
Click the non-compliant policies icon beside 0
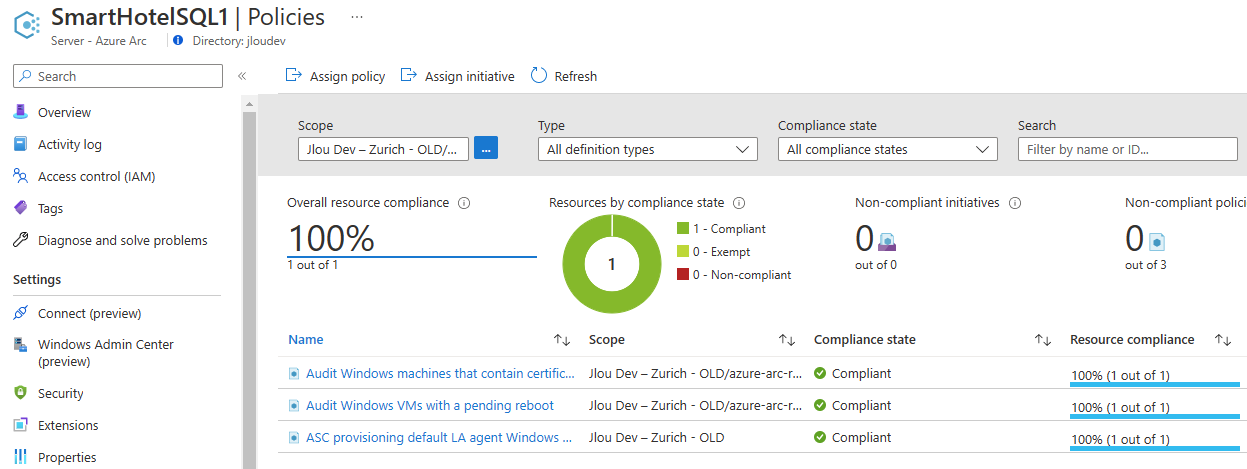click(1157, 241)
